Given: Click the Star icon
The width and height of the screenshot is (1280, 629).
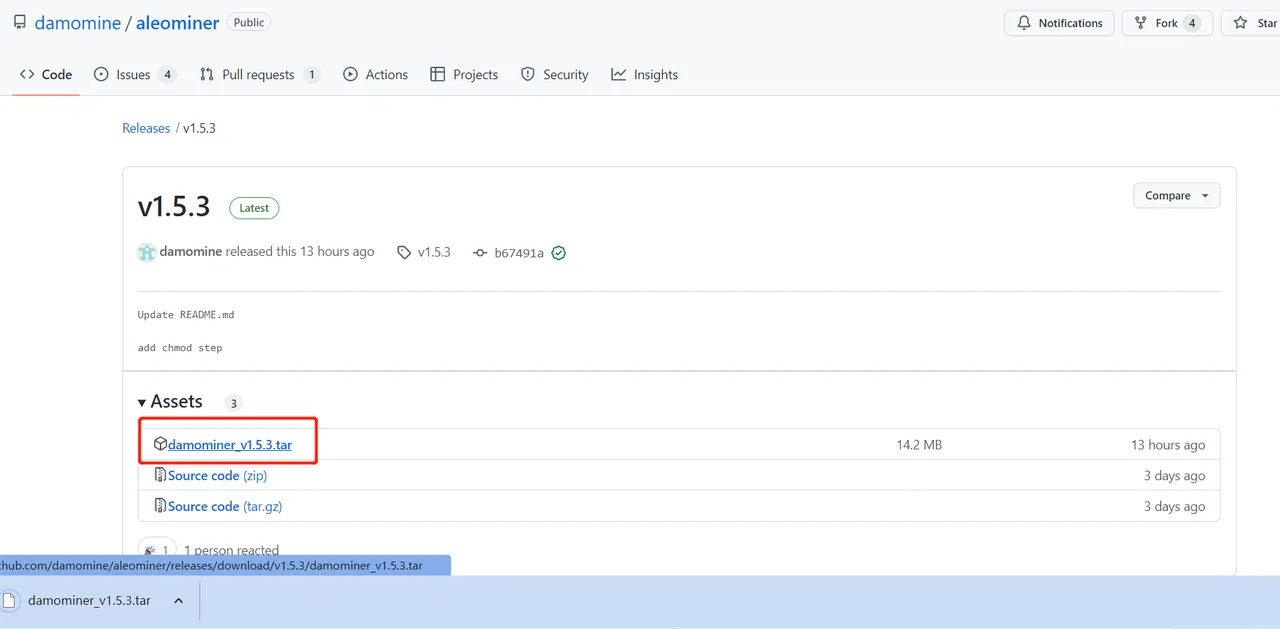Looking at the screenshot, I should tap(1240, 23).
